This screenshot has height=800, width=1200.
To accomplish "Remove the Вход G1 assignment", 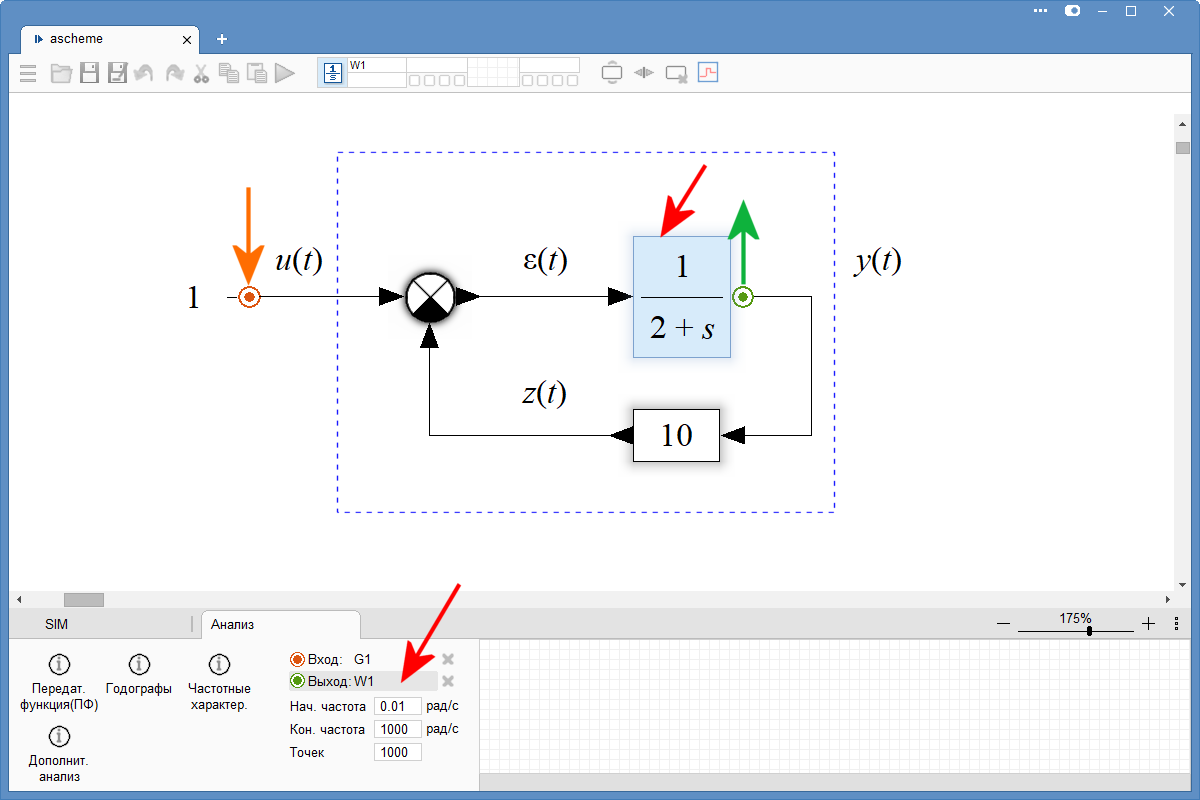I will pos(448,659).
